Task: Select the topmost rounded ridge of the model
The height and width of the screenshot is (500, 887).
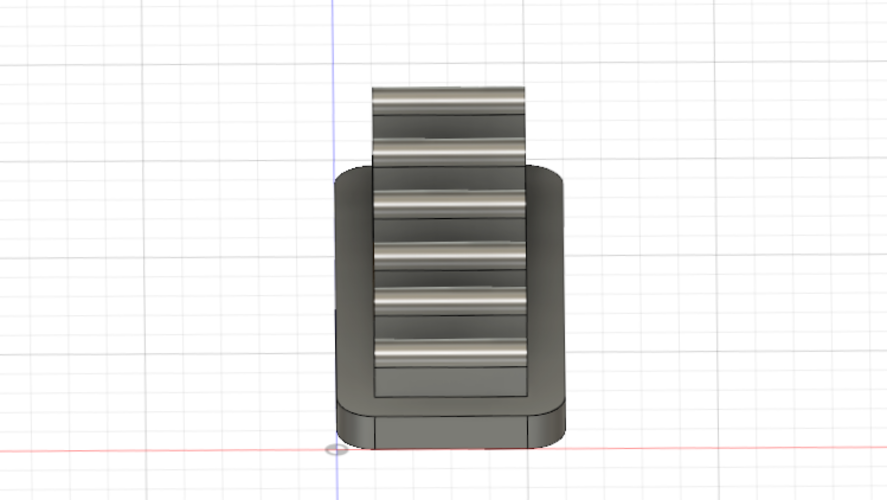Action: (x=448, y=101)
